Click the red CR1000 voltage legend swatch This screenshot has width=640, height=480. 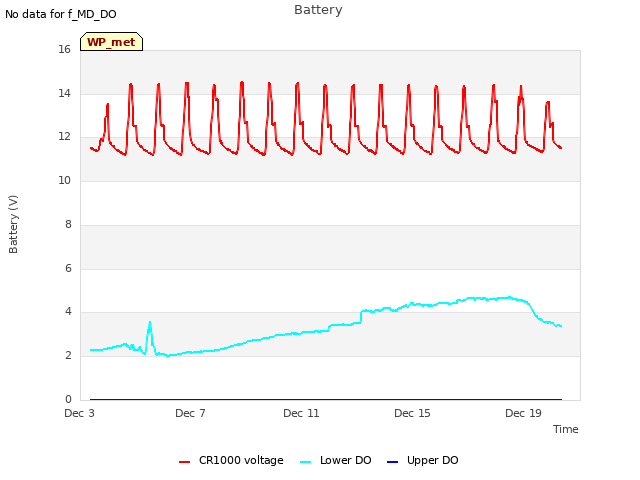[x=184, y=462]
